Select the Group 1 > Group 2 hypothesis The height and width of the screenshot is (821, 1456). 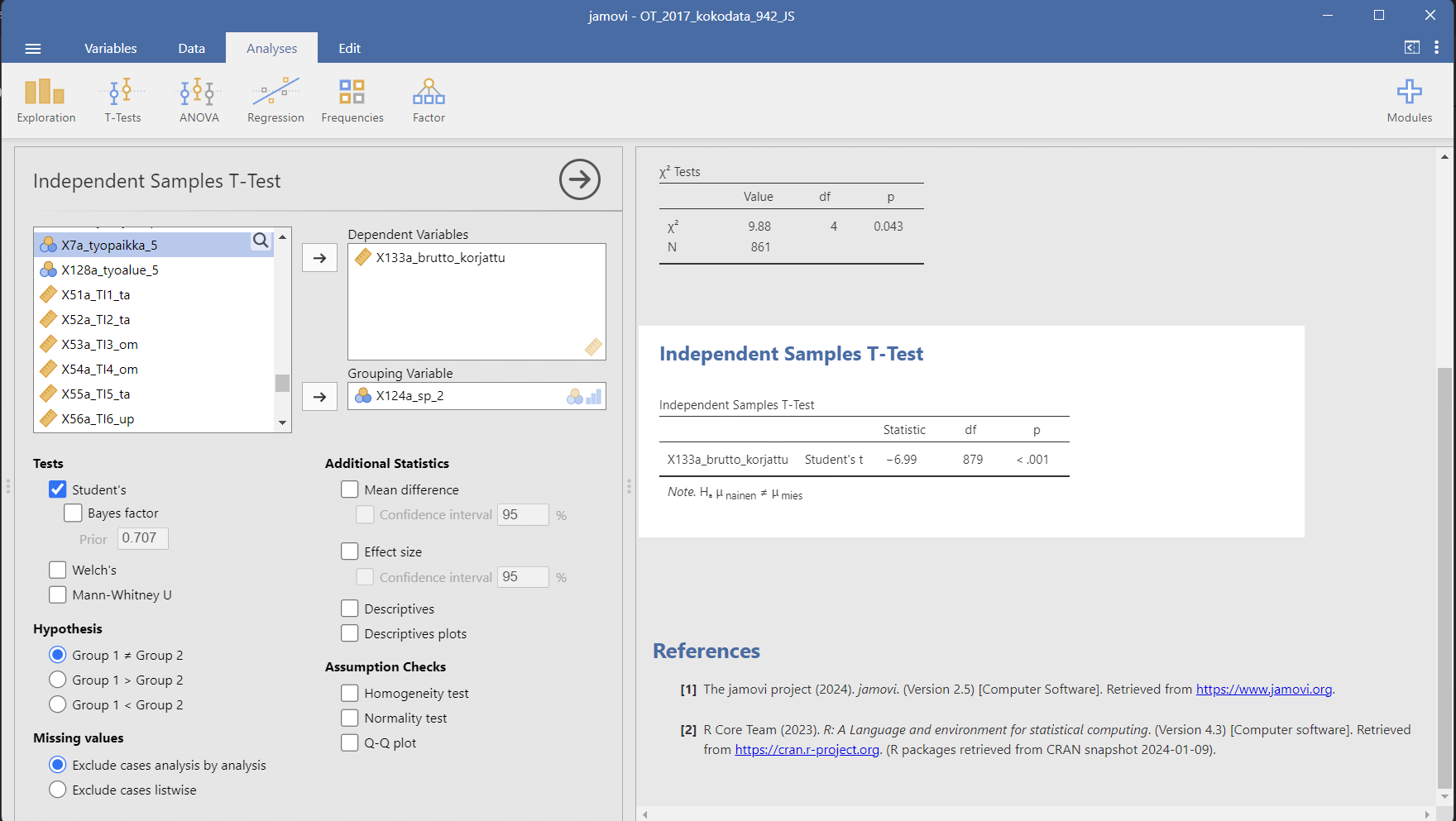58,680
